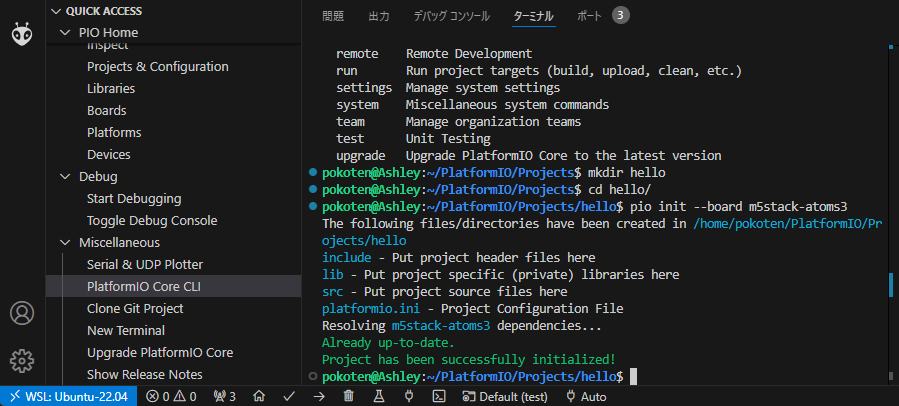Click the forwarded ports indicator showing 3
Image resolution: width=899 pixels, height=406 pixels.
(224, 396)
